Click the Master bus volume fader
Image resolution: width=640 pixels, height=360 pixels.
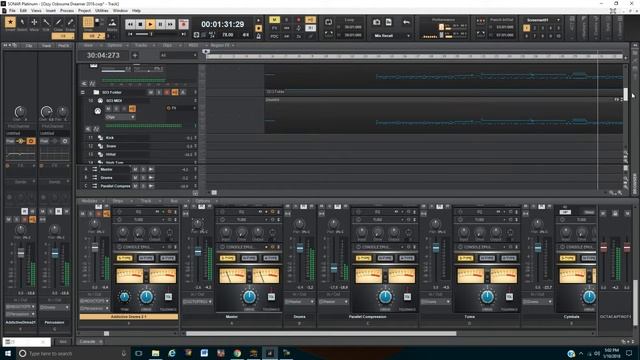point(198,252)
